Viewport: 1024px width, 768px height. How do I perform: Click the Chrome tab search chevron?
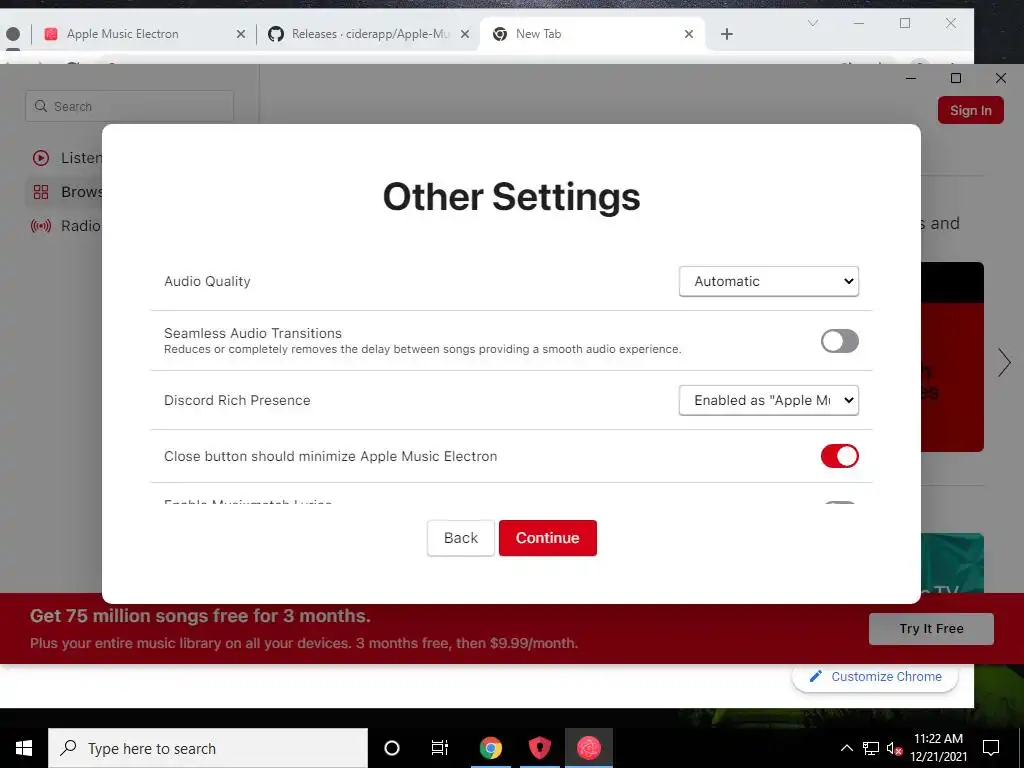click(x=812, y=24)
